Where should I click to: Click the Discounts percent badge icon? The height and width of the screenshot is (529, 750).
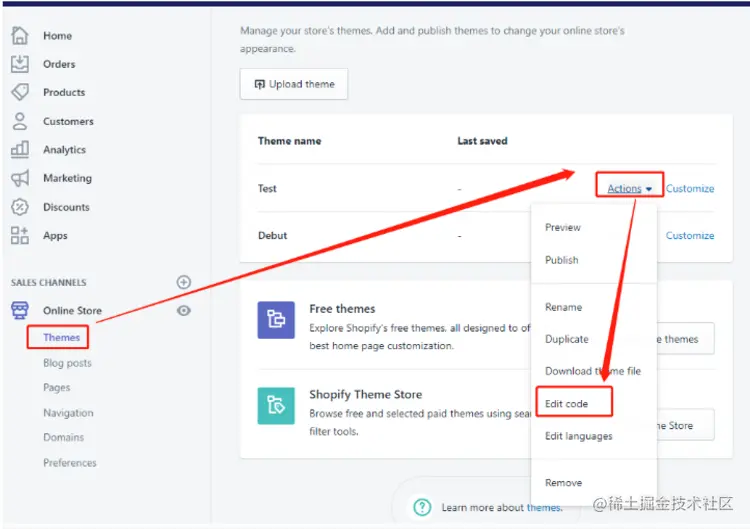point(20,207)
